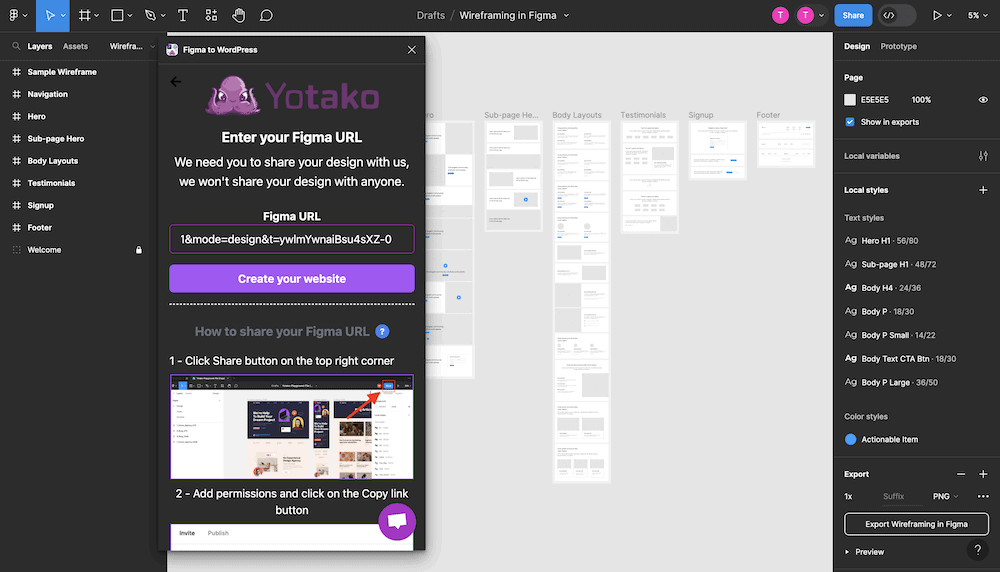
Task: Uncheck Show in exports checkbox
Action: 849,122
